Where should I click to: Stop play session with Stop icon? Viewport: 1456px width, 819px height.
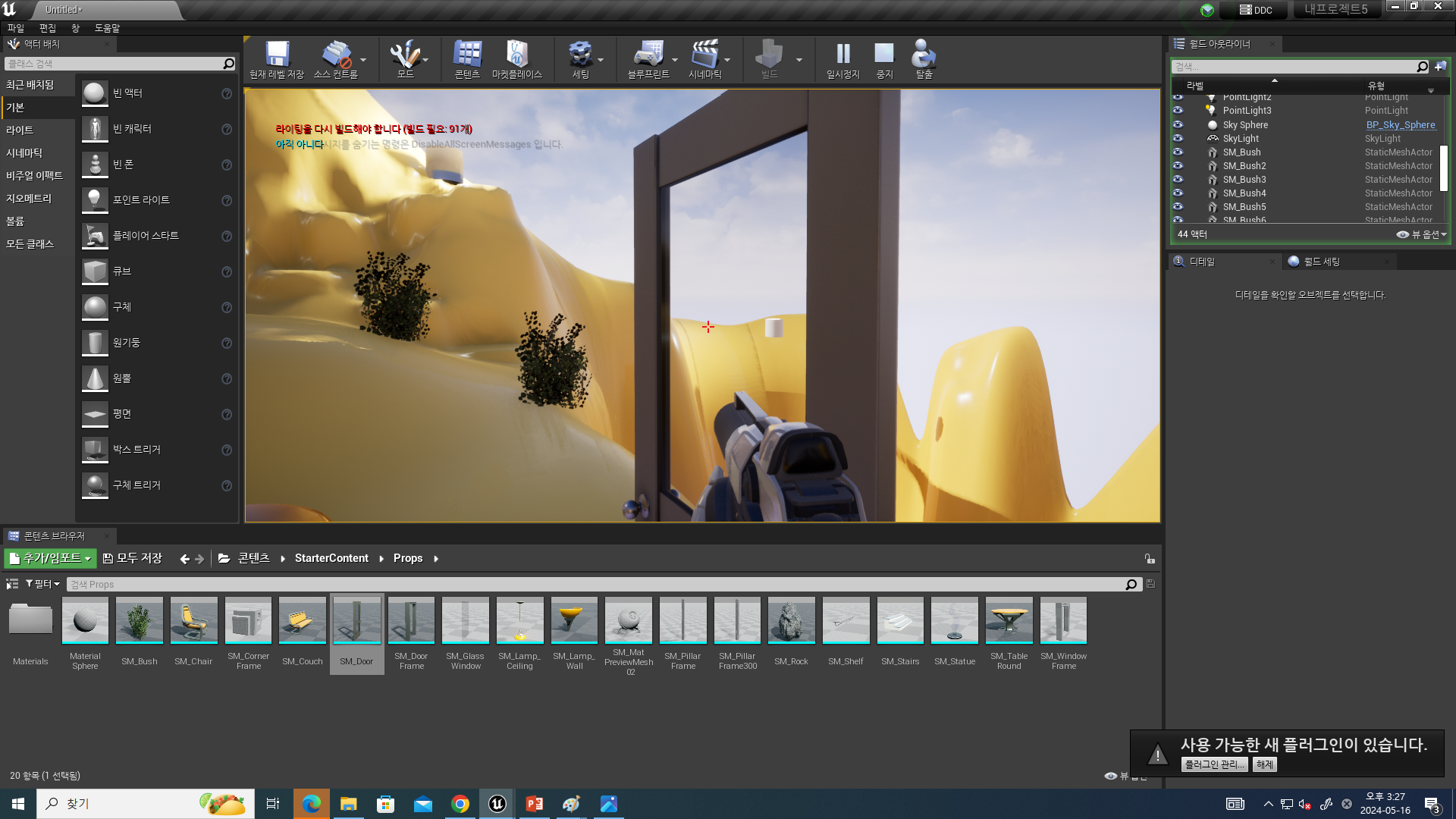tap(884, 55)
